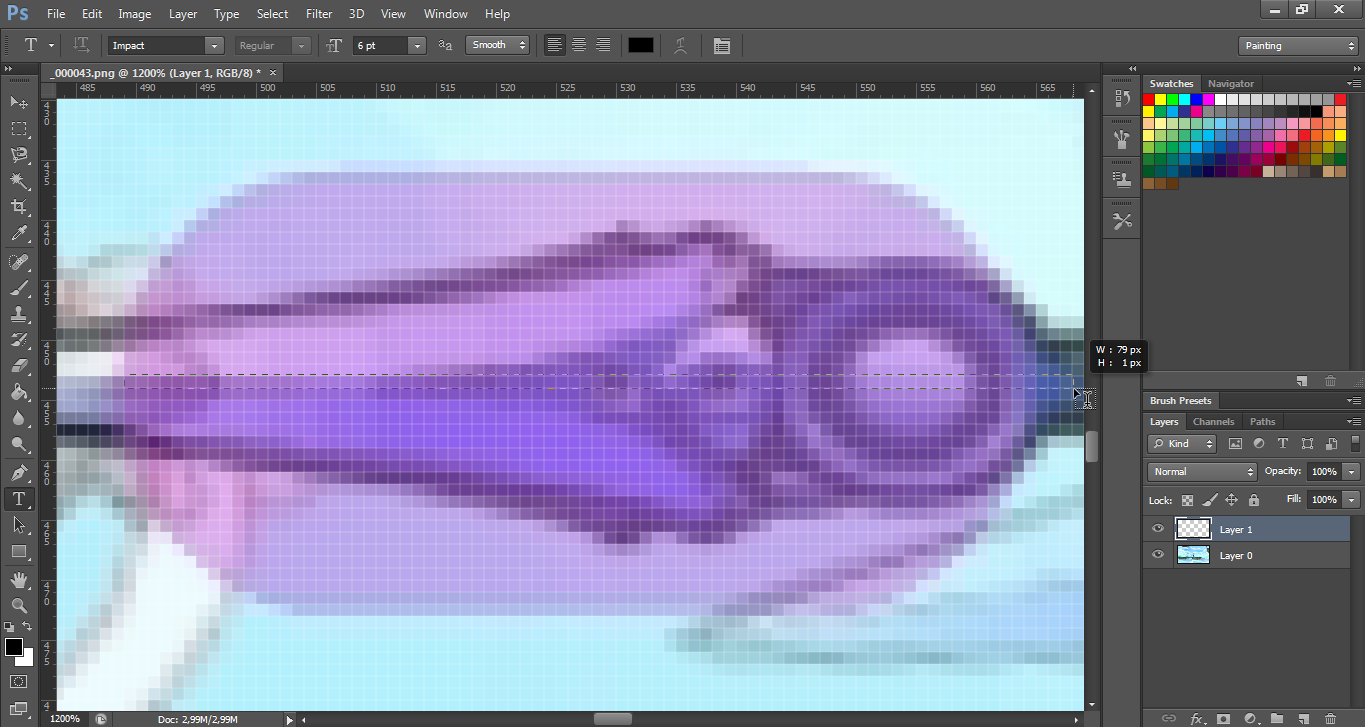
Task: Choose center align text
Action: (579, 45)
